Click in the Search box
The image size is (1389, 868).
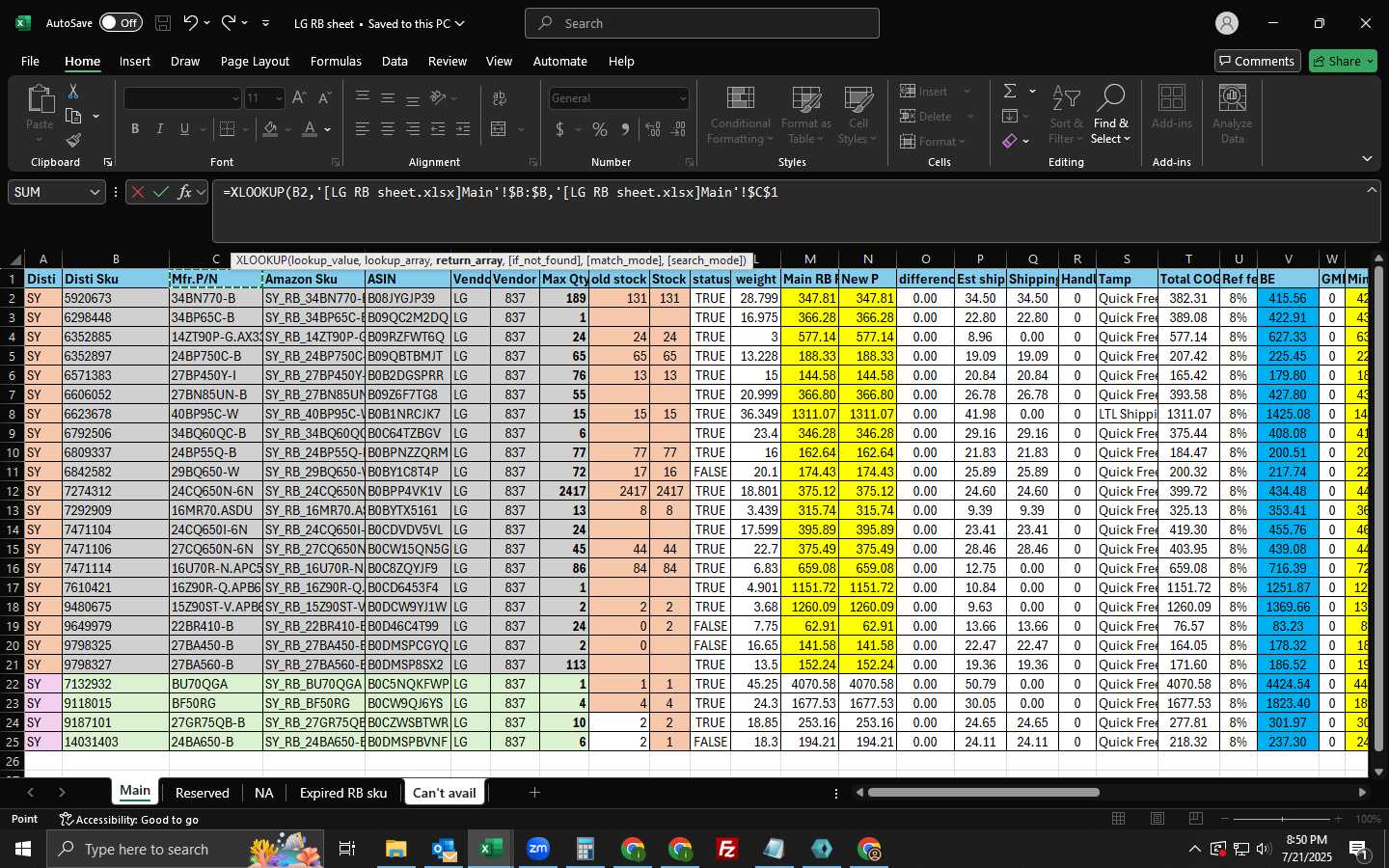point(702,23)
